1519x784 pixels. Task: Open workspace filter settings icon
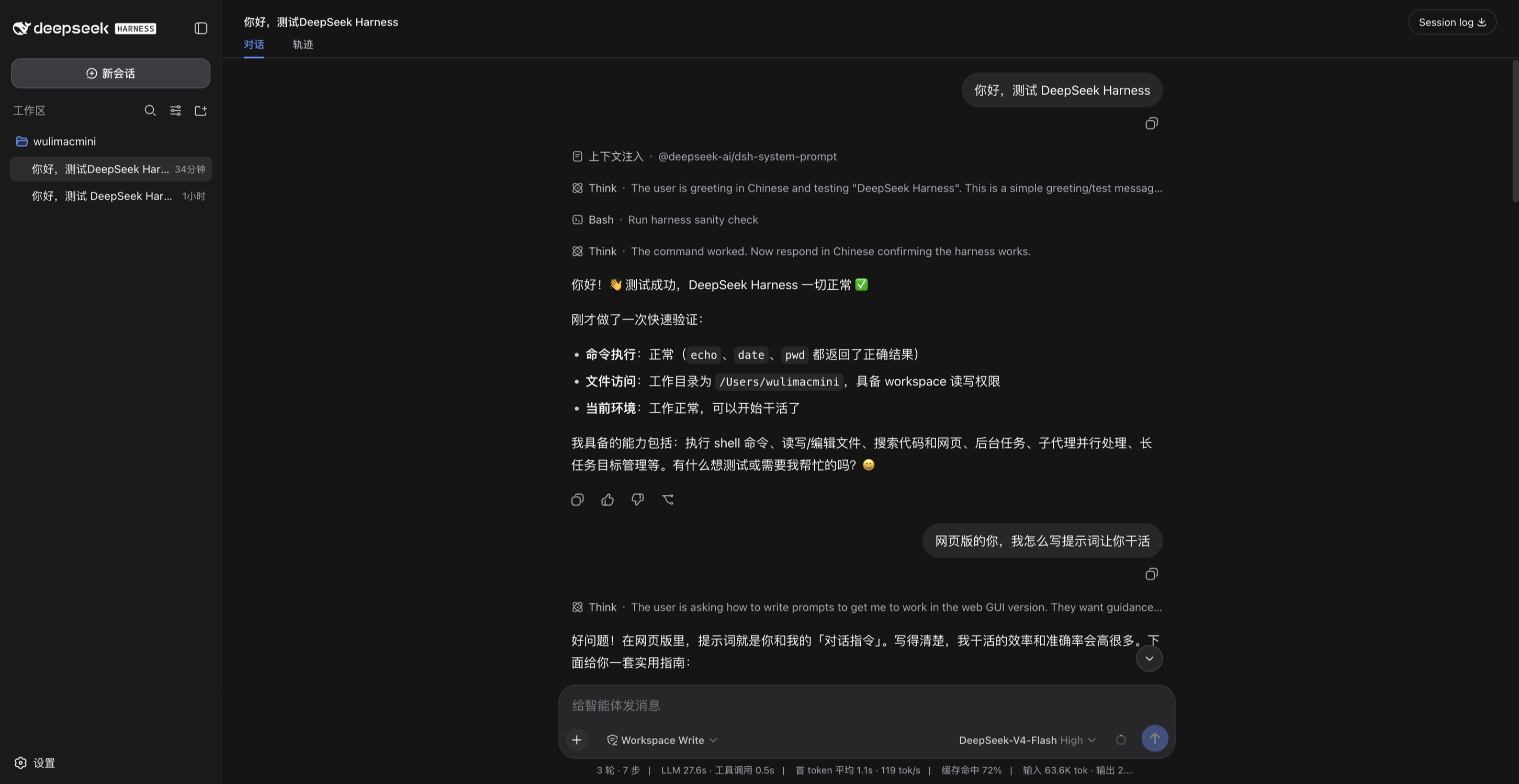[176, 110]
